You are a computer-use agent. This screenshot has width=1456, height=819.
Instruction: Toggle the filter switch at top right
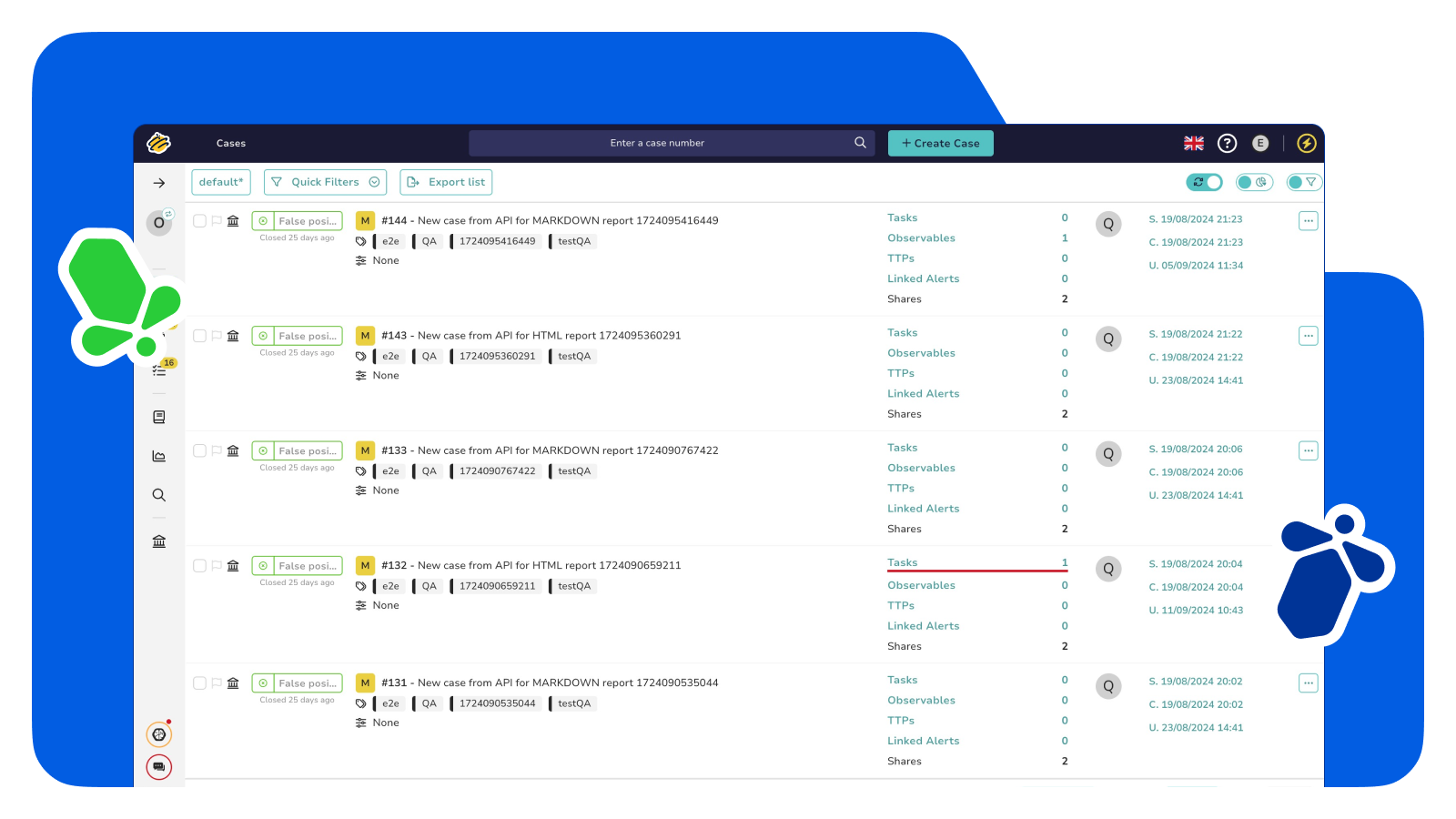[1303, 182]
